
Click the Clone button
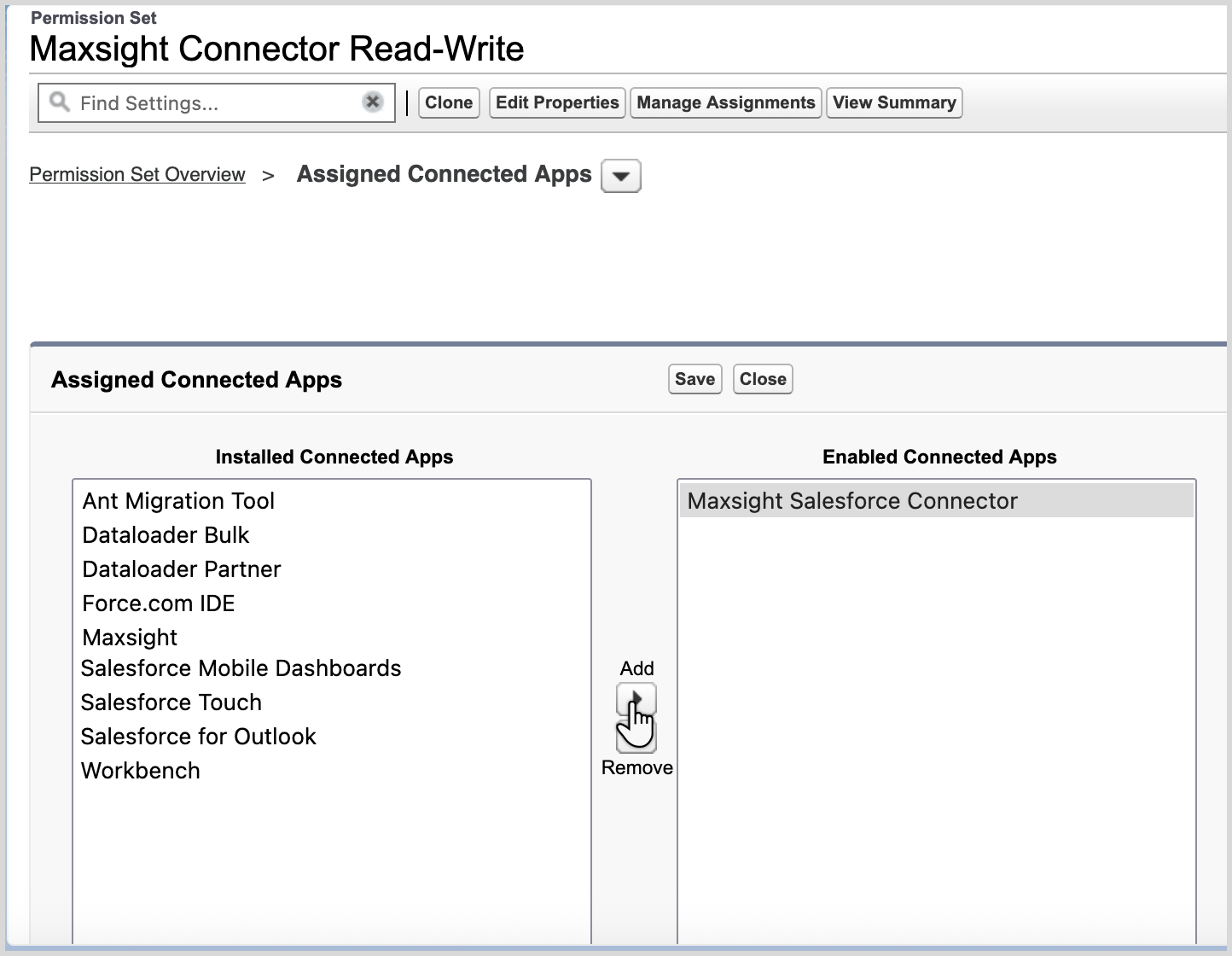(449, 102)
